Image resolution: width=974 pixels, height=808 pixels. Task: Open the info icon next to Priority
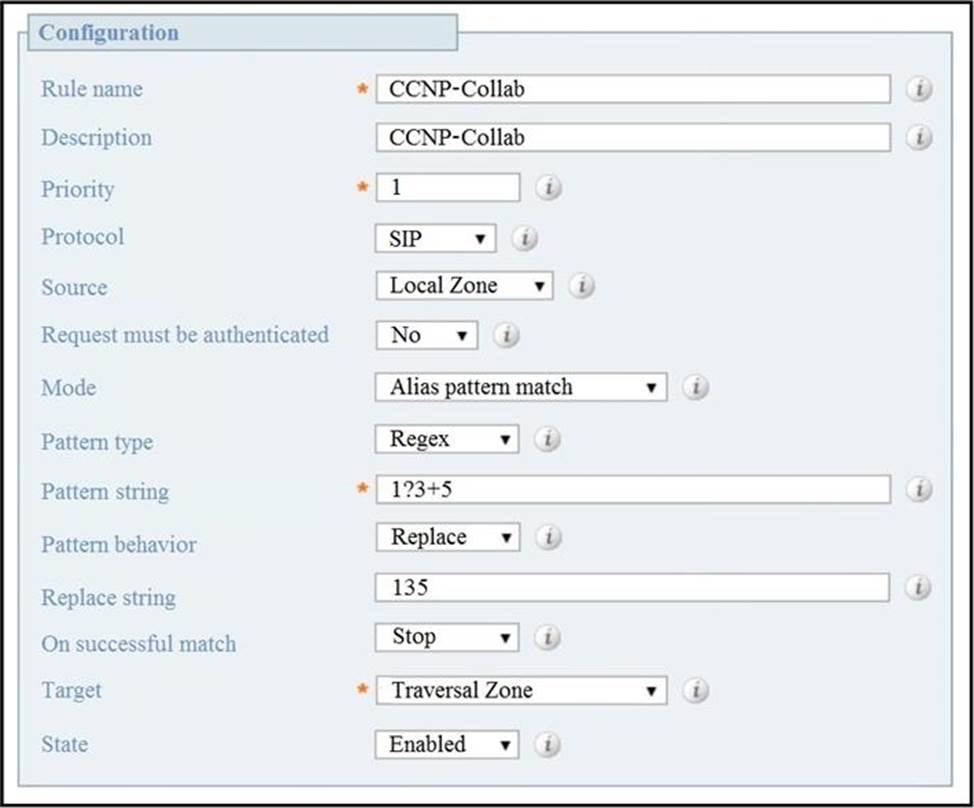click(548, 187)
